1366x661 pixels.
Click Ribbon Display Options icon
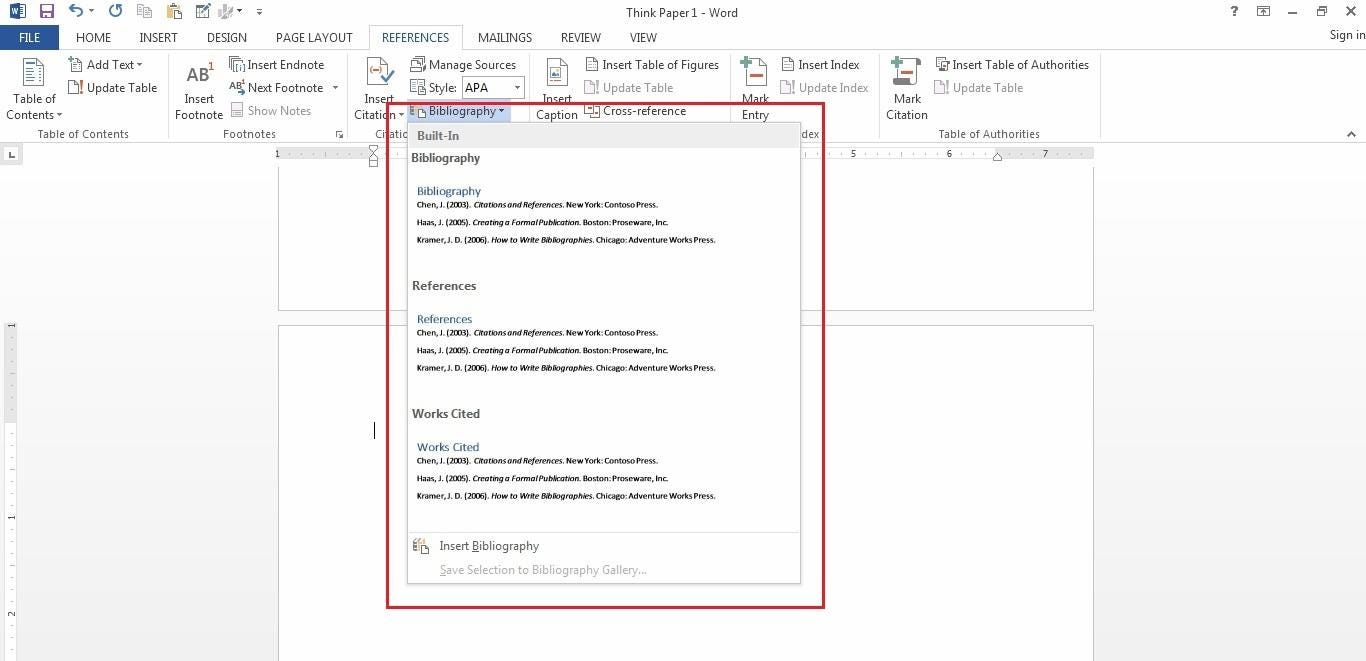[1264, 11]
